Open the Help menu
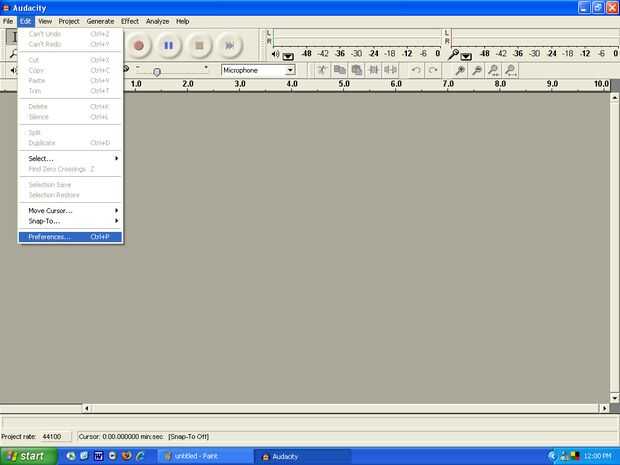The height and width of the screenshot is (465, 620). point(183,21)
